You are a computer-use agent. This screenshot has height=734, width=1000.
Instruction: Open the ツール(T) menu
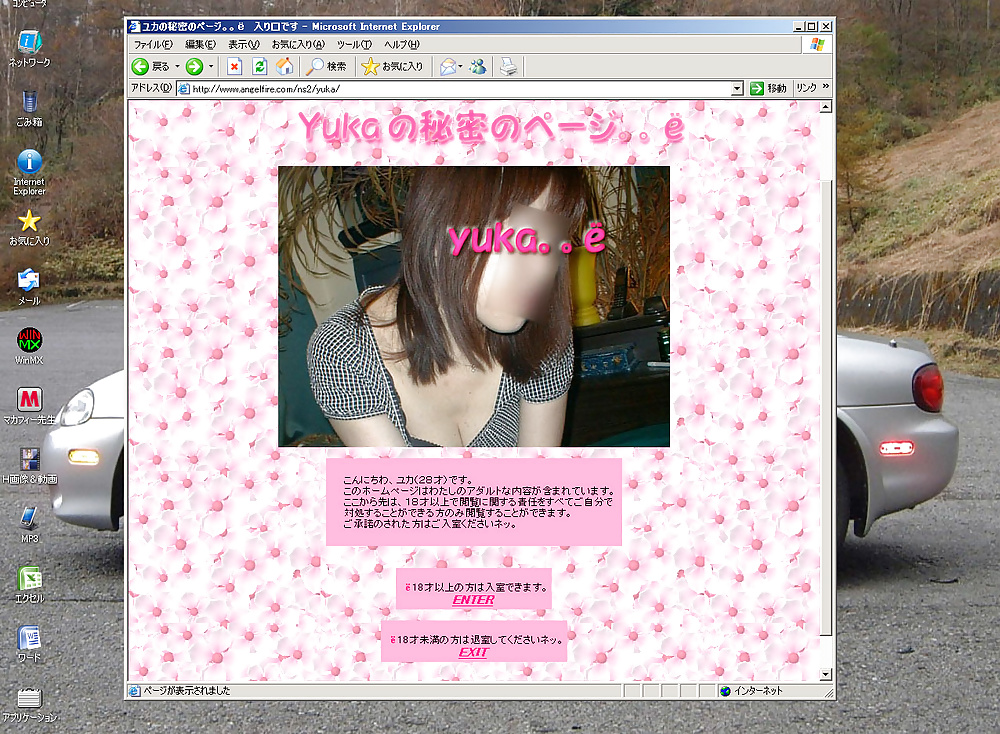click(354, 45)
